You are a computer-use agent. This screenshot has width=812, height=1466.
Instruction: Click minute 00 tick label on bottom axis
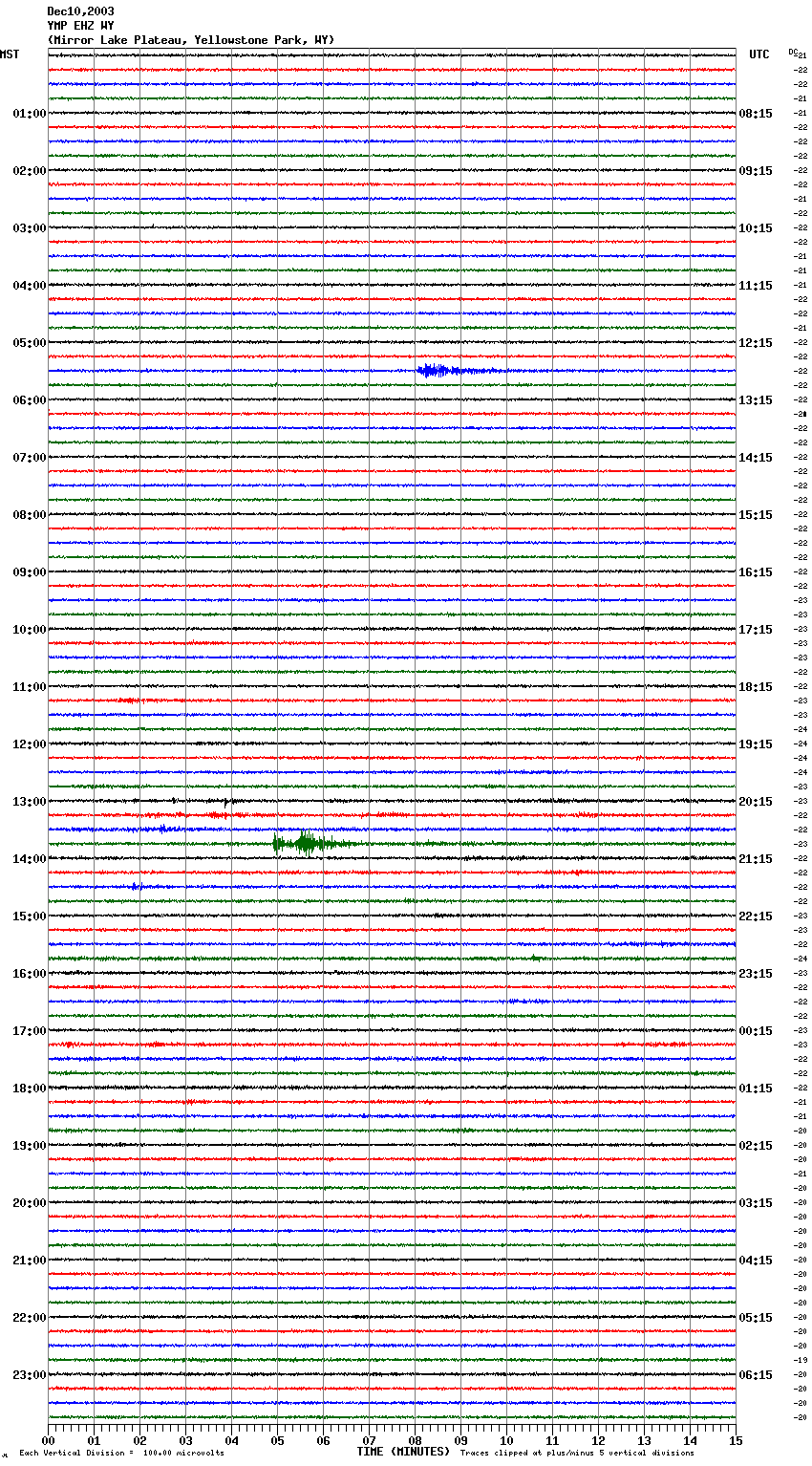tap(48, 1440)
